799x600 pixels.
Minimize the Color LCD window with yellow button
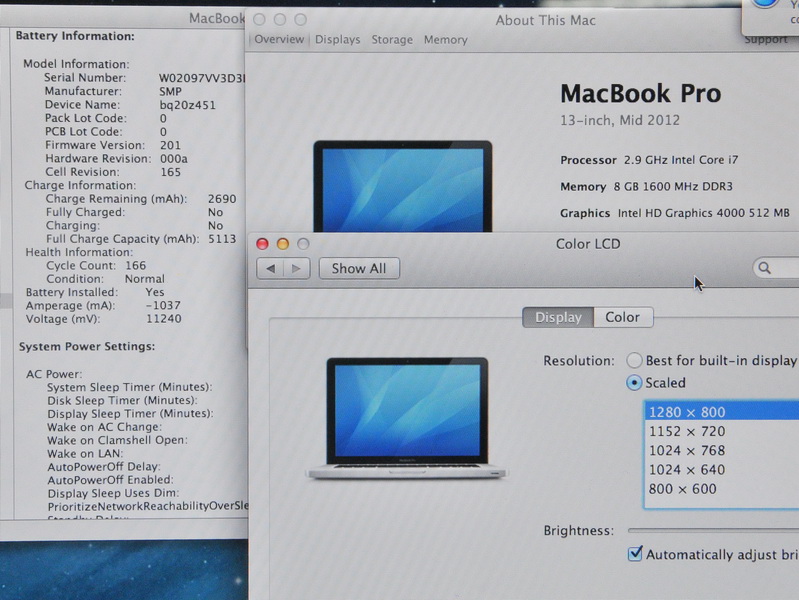[x=283, y=244]
